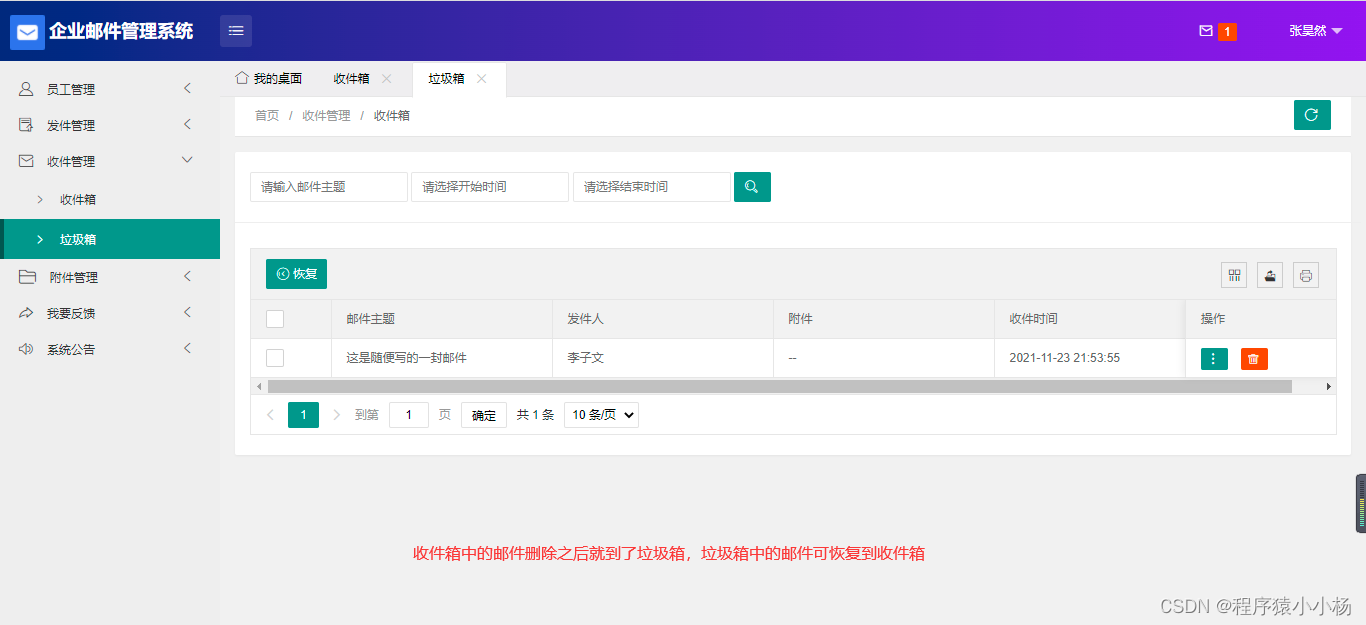This screenshot has width=1366, height=625.
Task: Switch to the 我的桌面 tab
Action: click(x=269, y=78)
